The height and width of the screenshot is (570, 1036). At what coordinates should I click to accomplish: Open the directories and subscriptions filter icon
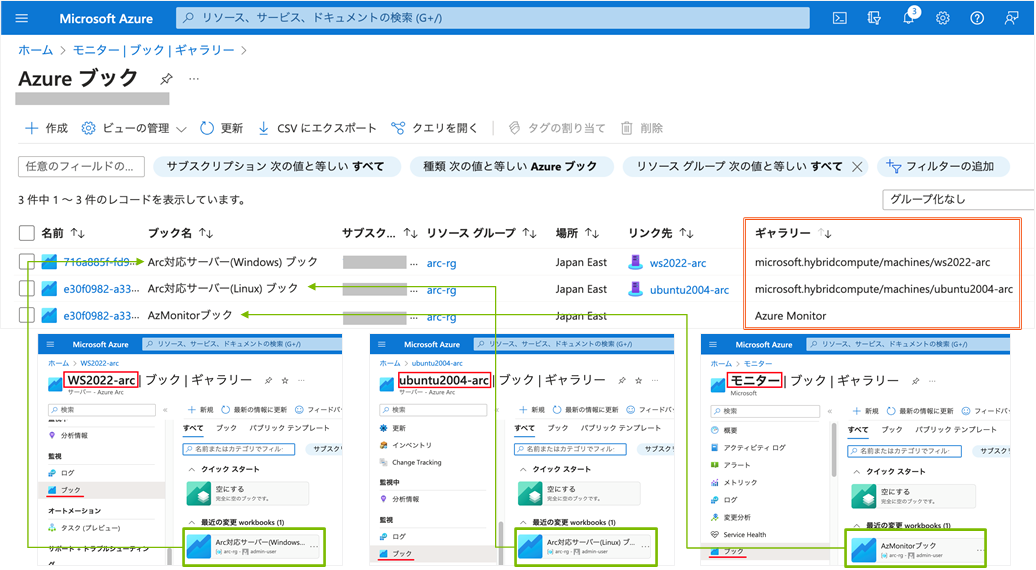[x=873, y=18]
